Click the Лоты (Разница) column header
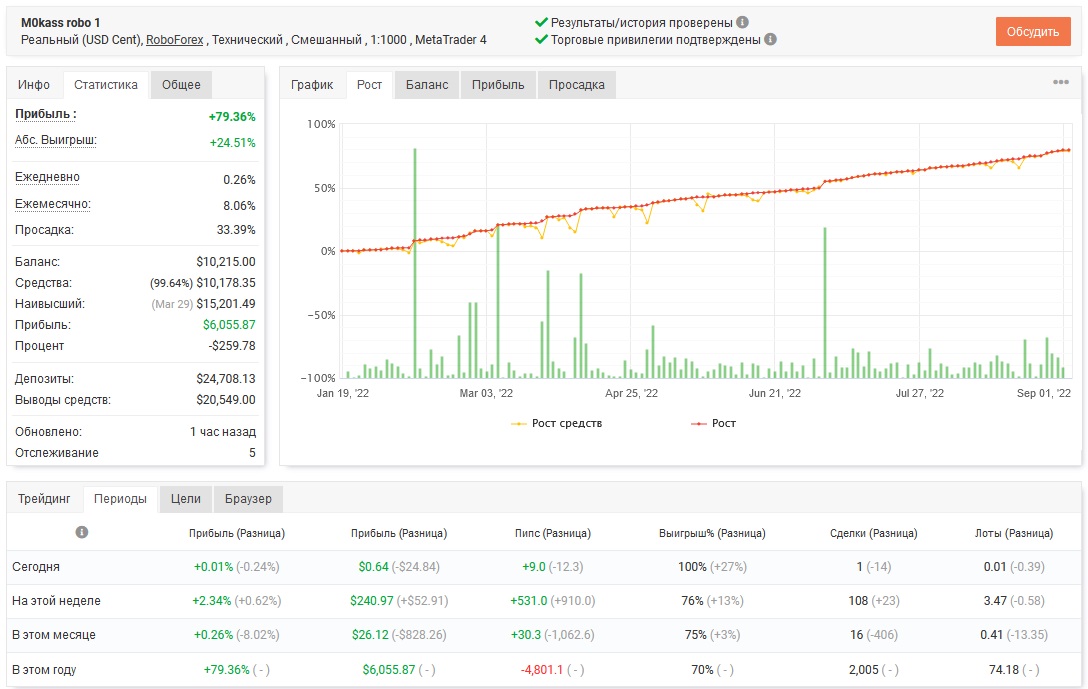 coord(1014,533)
